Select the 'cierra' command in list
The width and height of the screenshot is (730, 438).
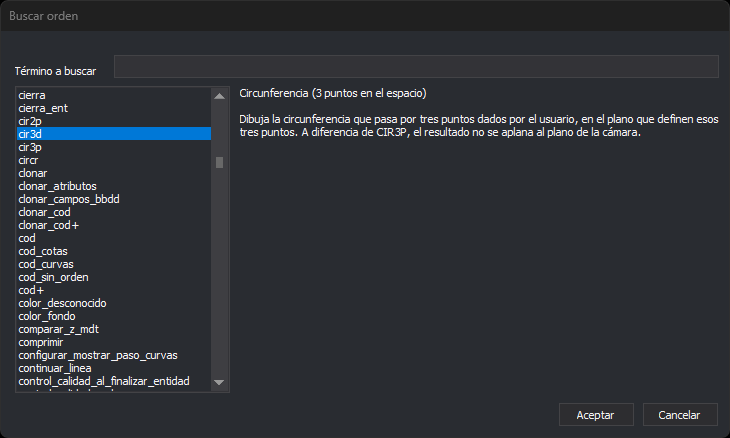point(114,95)
